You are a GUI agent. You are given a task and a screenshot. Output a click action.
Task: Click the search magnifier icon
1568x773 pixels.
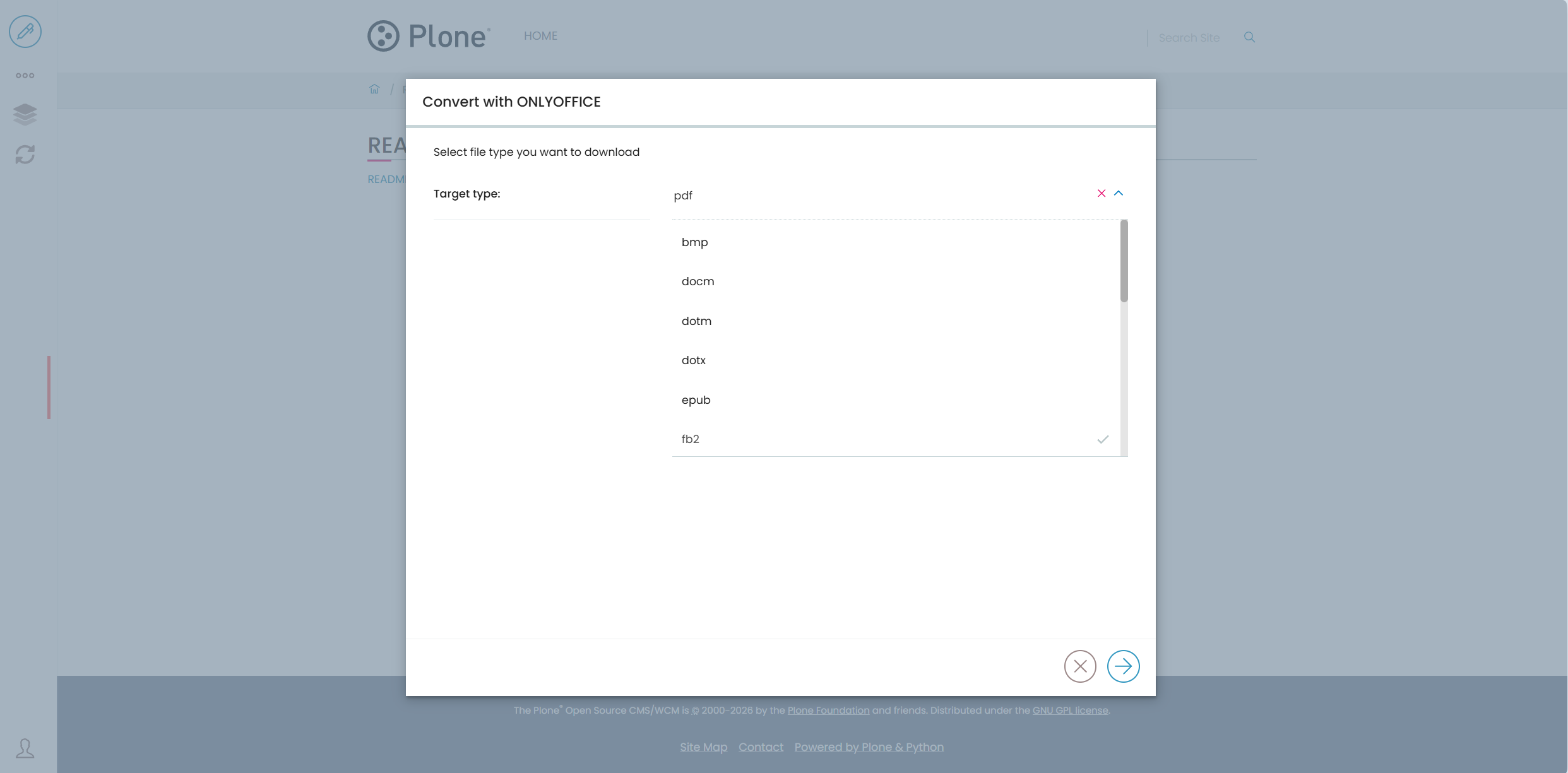coord(1249,37)
